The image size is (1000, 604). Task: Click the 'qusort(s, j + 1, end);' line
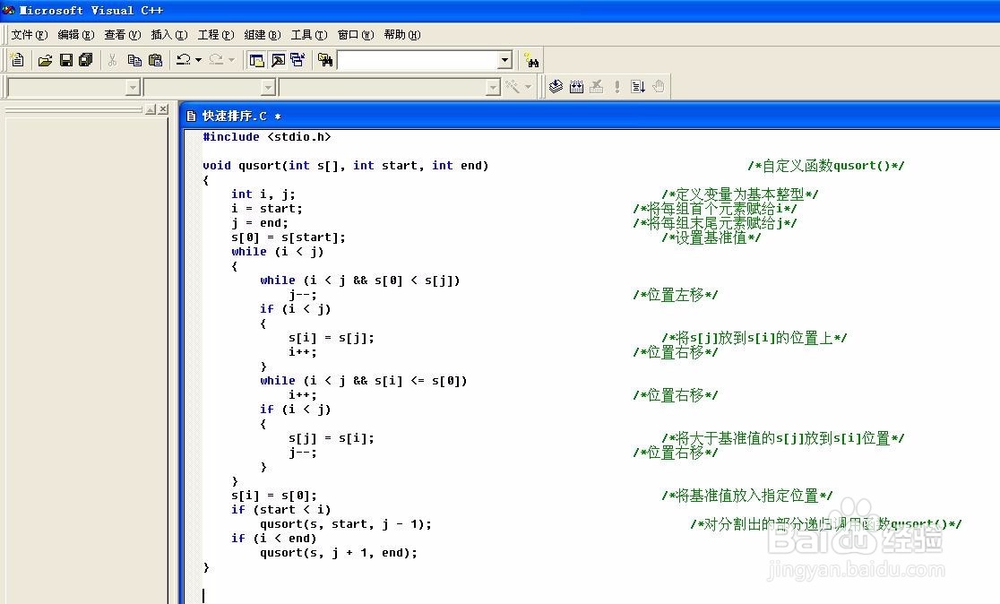coord(339,553)
